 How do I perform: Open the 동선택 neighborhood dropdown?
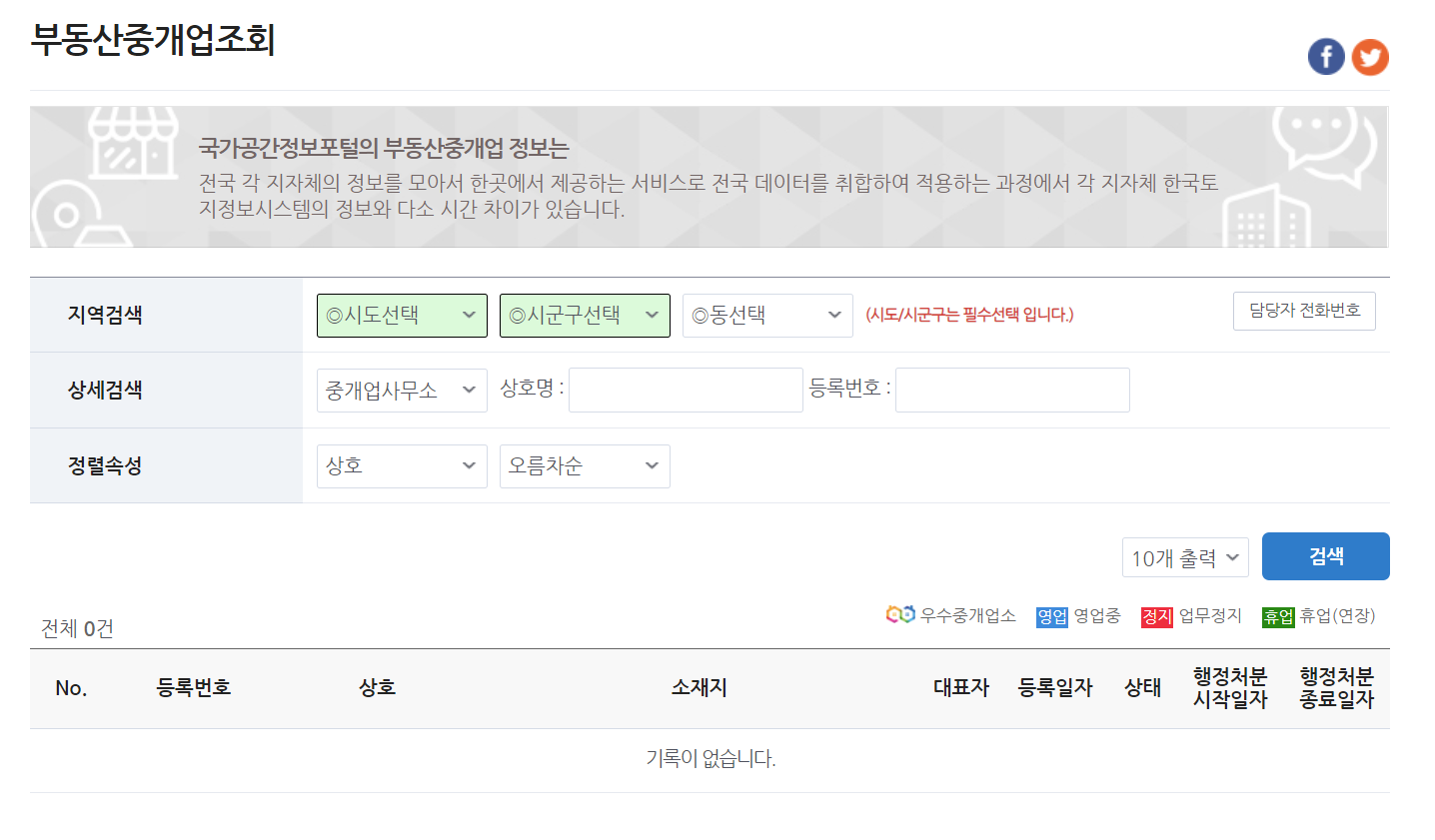[x=767, y=316]
